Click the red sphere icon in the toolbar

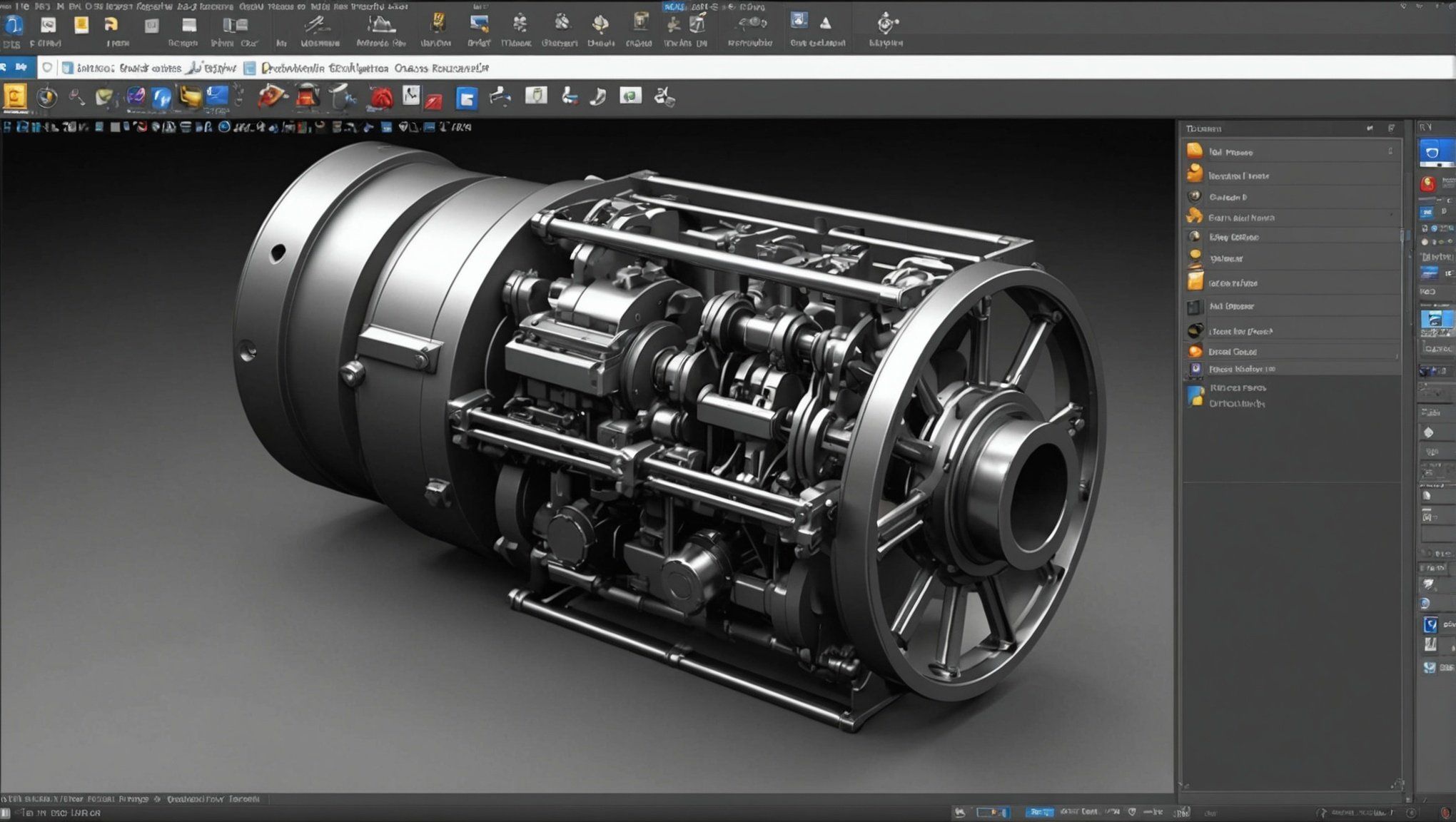(x=382, y=98)
